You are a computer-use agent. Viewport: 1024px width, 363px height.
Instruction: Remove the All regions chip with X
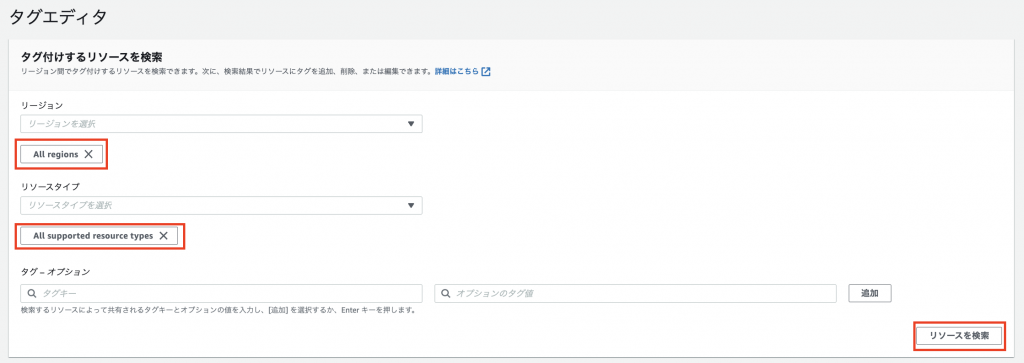point(89,155)
